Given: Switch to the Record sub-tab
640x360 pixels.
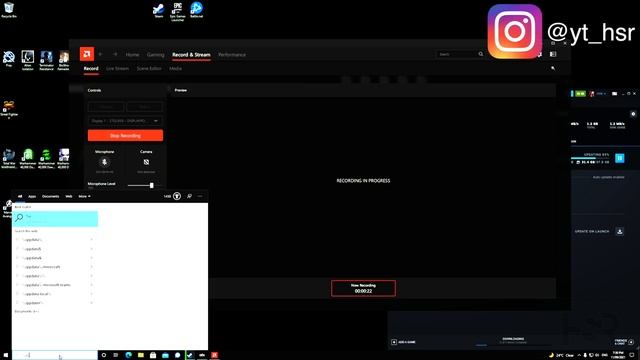Looking at the screenshot, I should [x=91, y=69].
